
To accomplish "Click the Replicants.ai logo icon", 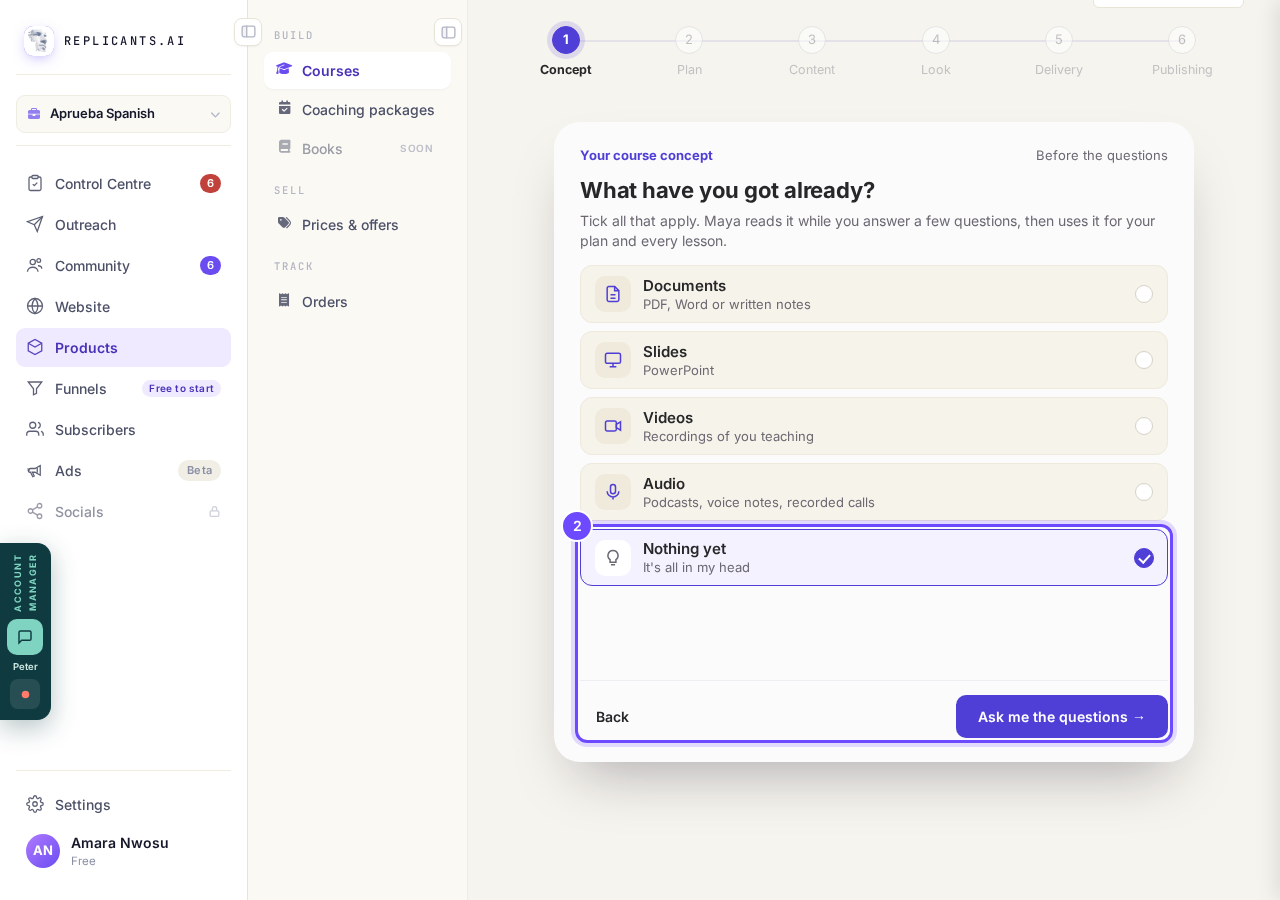I will tap(39, 41).
